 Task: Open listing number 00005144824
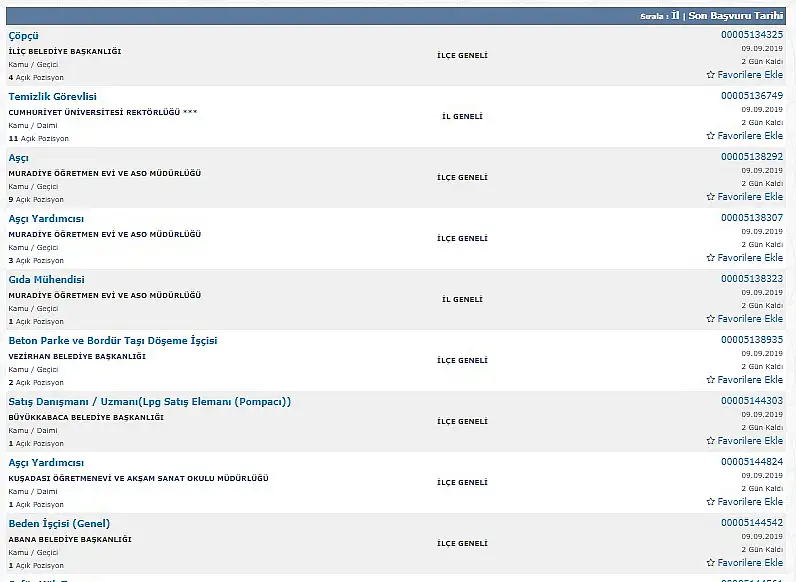(x=752, y=461)
